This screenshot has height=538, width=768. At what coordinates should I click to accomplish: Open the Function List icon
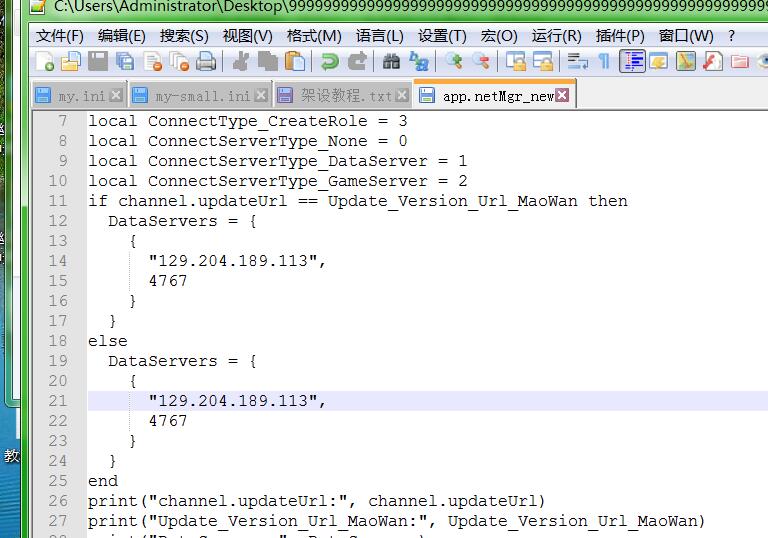click(712, 62)
